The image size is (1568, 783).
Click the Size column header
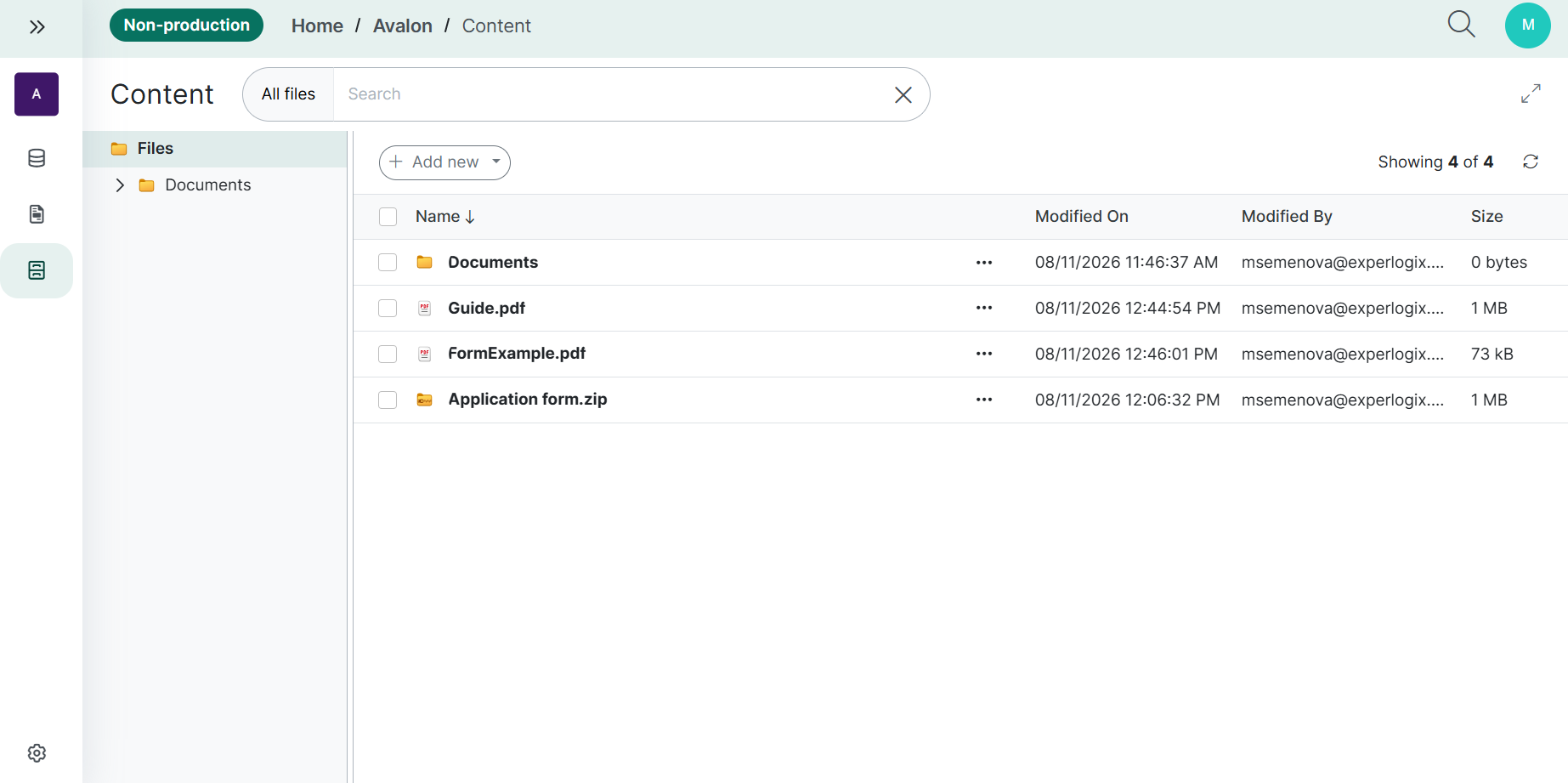click(1486, 217)
